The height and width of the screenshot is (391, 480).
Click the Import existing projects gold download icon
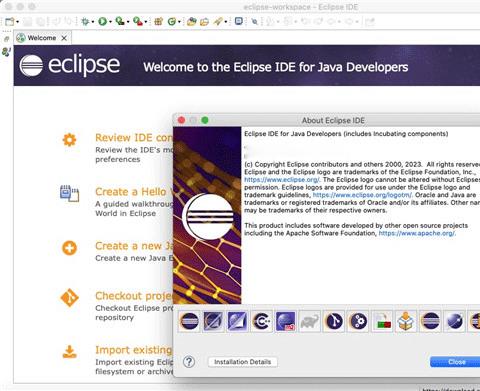coord(69,352)
